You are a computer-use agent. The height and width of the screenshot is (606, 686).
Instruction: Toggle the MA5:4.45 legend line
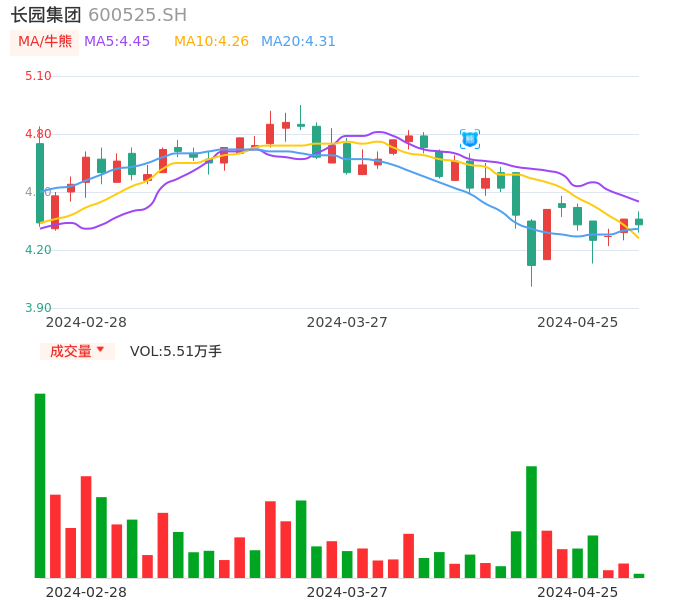[117, 42]
